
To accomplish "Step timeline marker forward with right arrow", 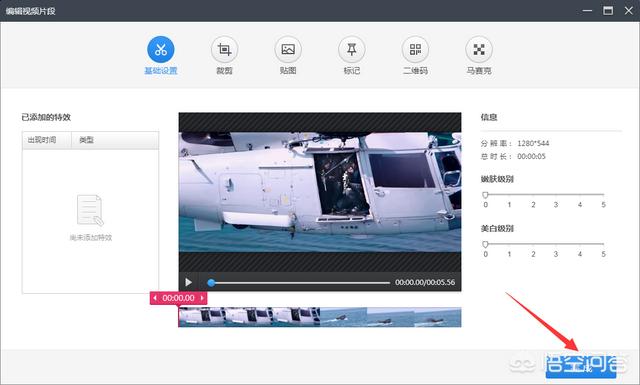I will point(202,298).
